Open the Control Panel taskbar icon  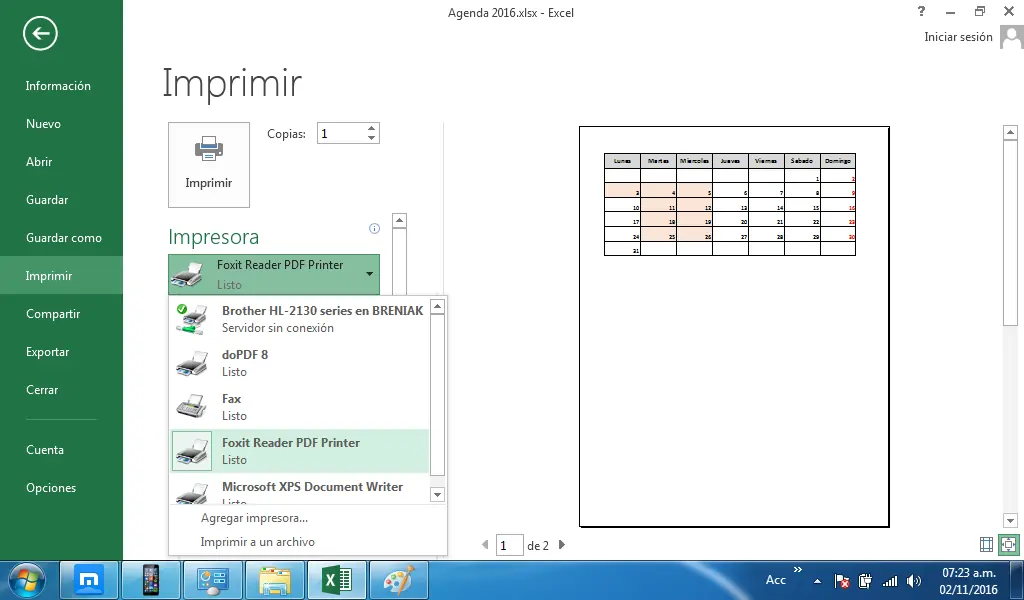213,580
